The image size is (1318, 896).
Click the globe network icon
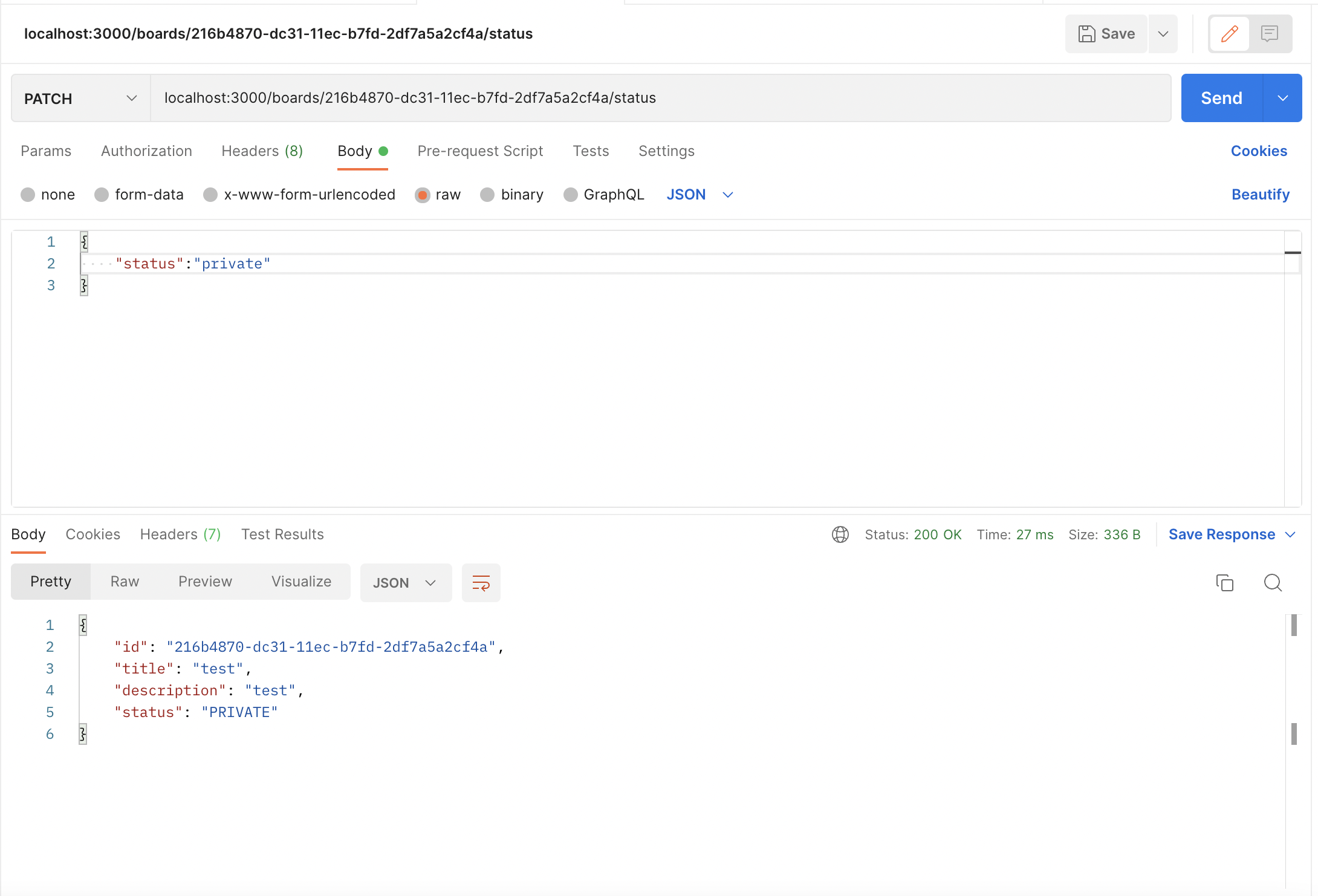[840, 534]
